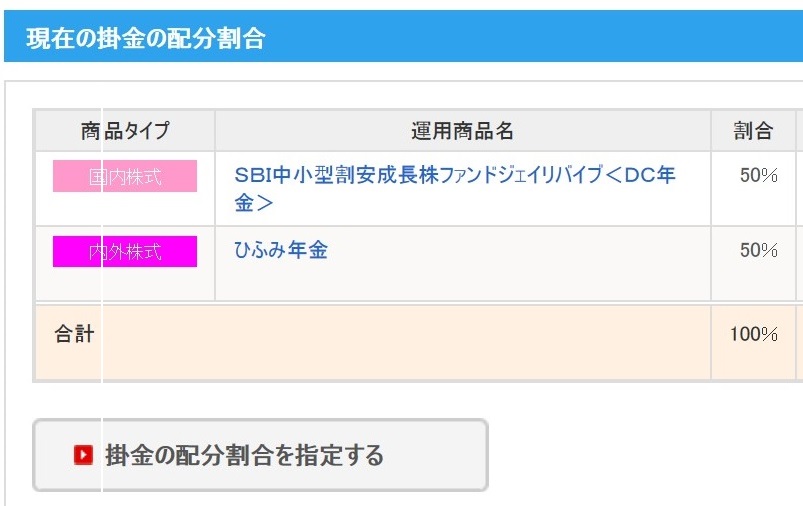The image size is (803, 506).
Task: Click the 50% ratio for the SBI fund
Action: point(758,175)
